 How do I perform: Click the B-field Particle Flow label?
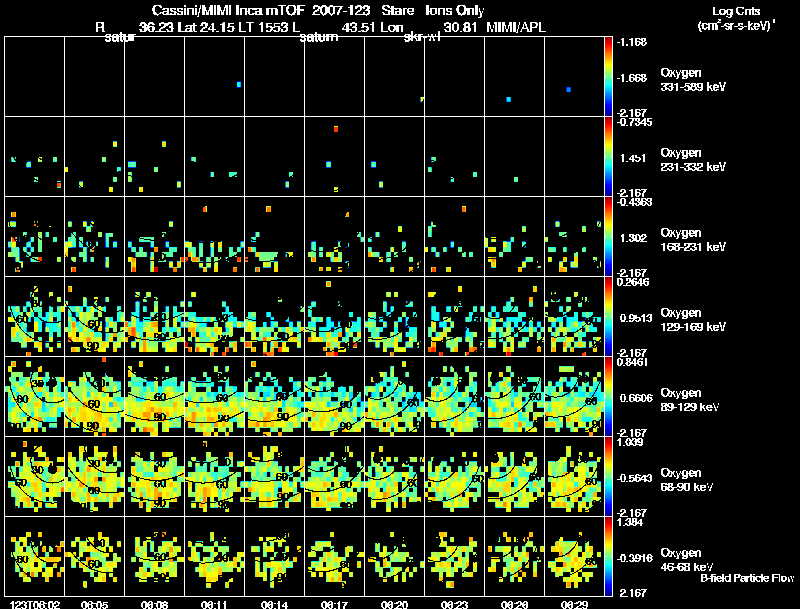747,578
